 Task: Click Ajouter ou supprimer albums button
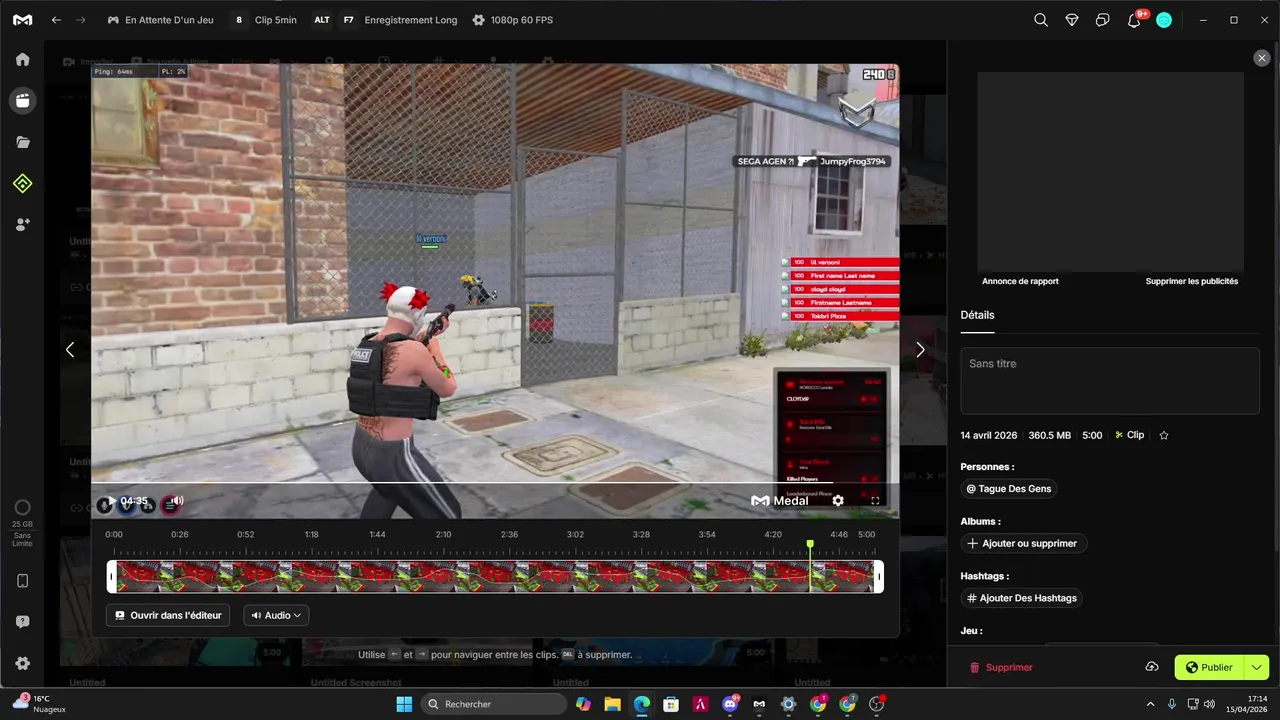tap(1023, 543)
